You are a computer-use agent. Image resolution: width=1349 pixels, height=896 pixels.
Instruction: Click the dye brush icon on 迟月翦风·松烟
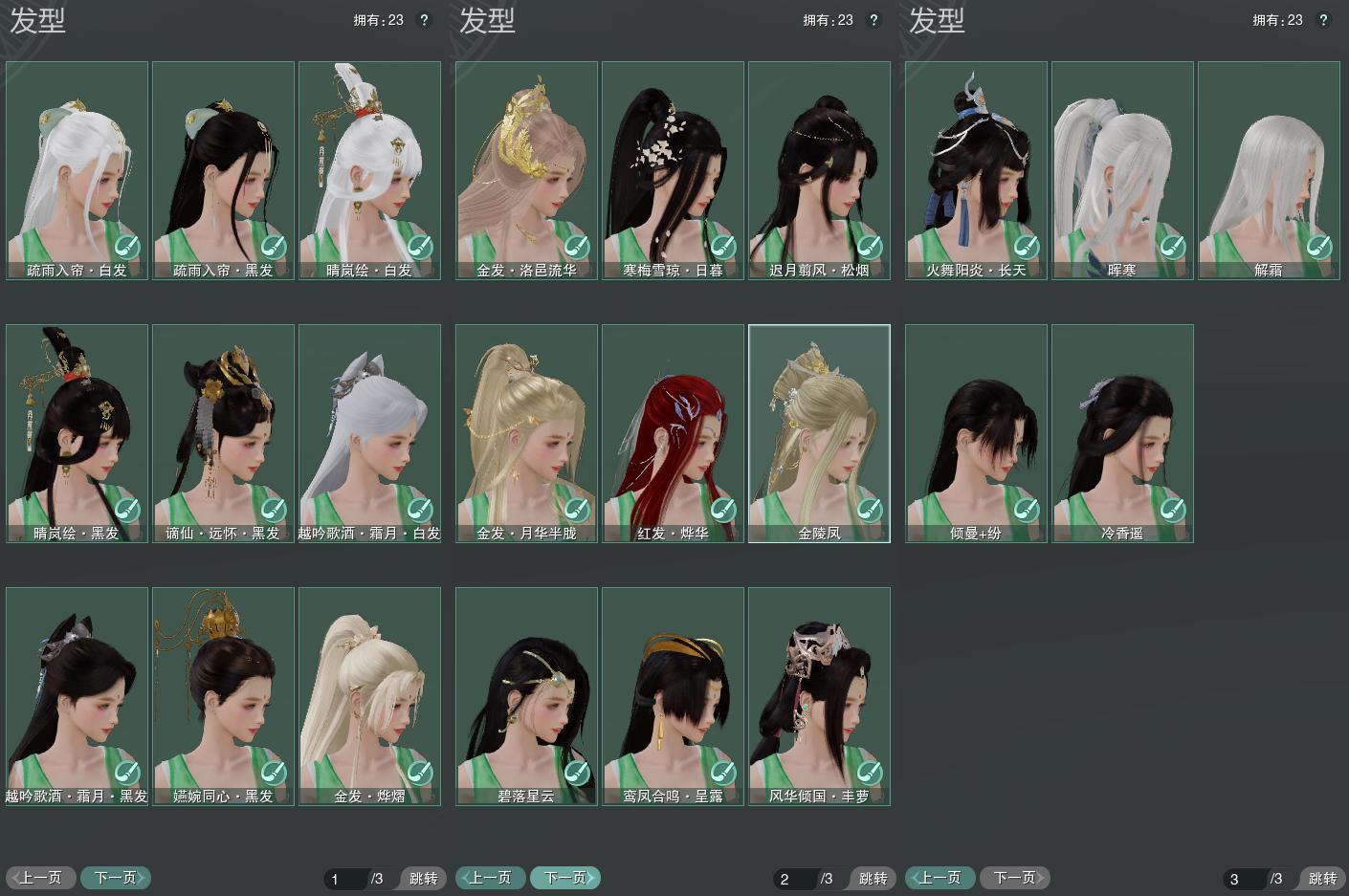(870, 247)
